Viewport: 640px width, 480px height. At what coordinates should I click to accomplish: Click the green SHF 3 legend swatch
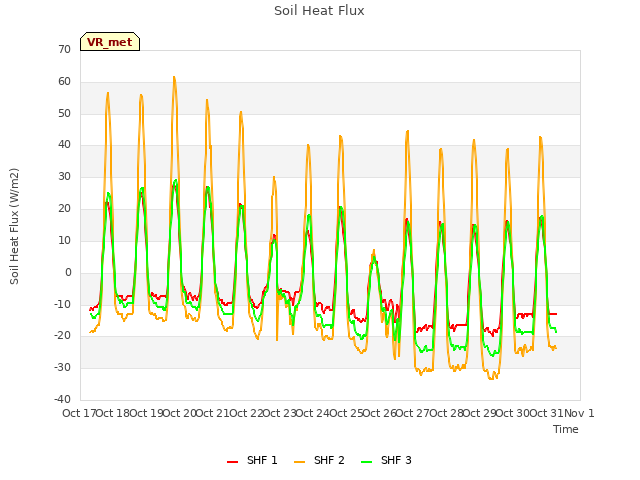pyautogui.click(x=367, y=462)
